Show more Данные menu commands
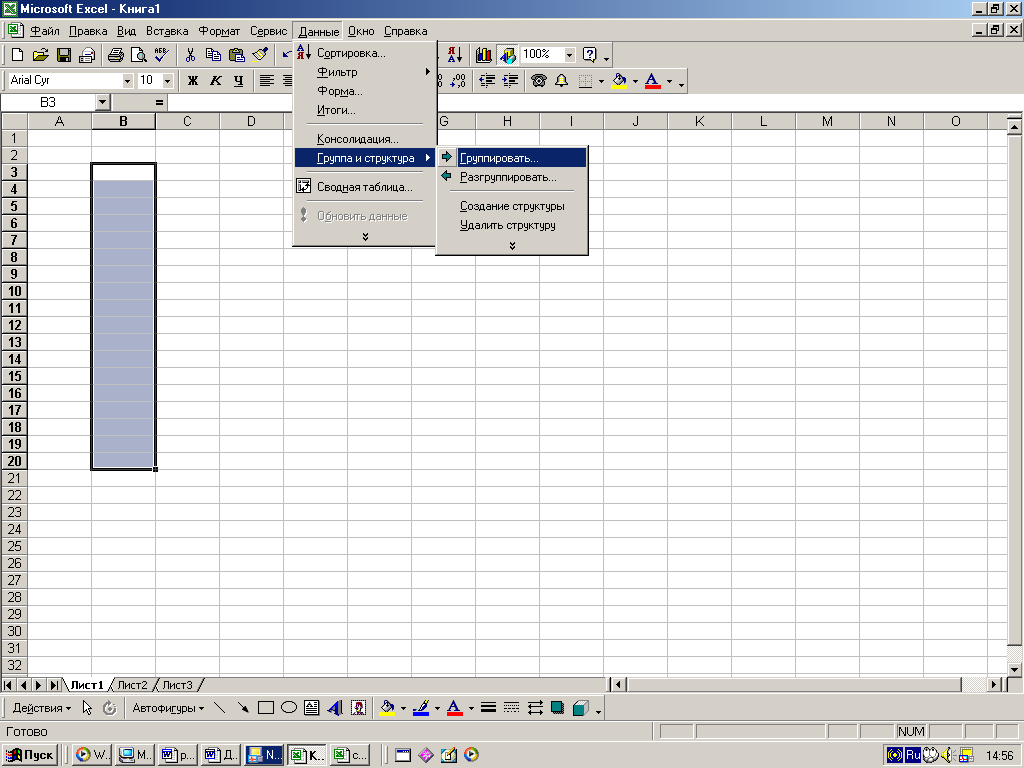The height and width of the screenshot is (768, 1024). click(365, 237)
